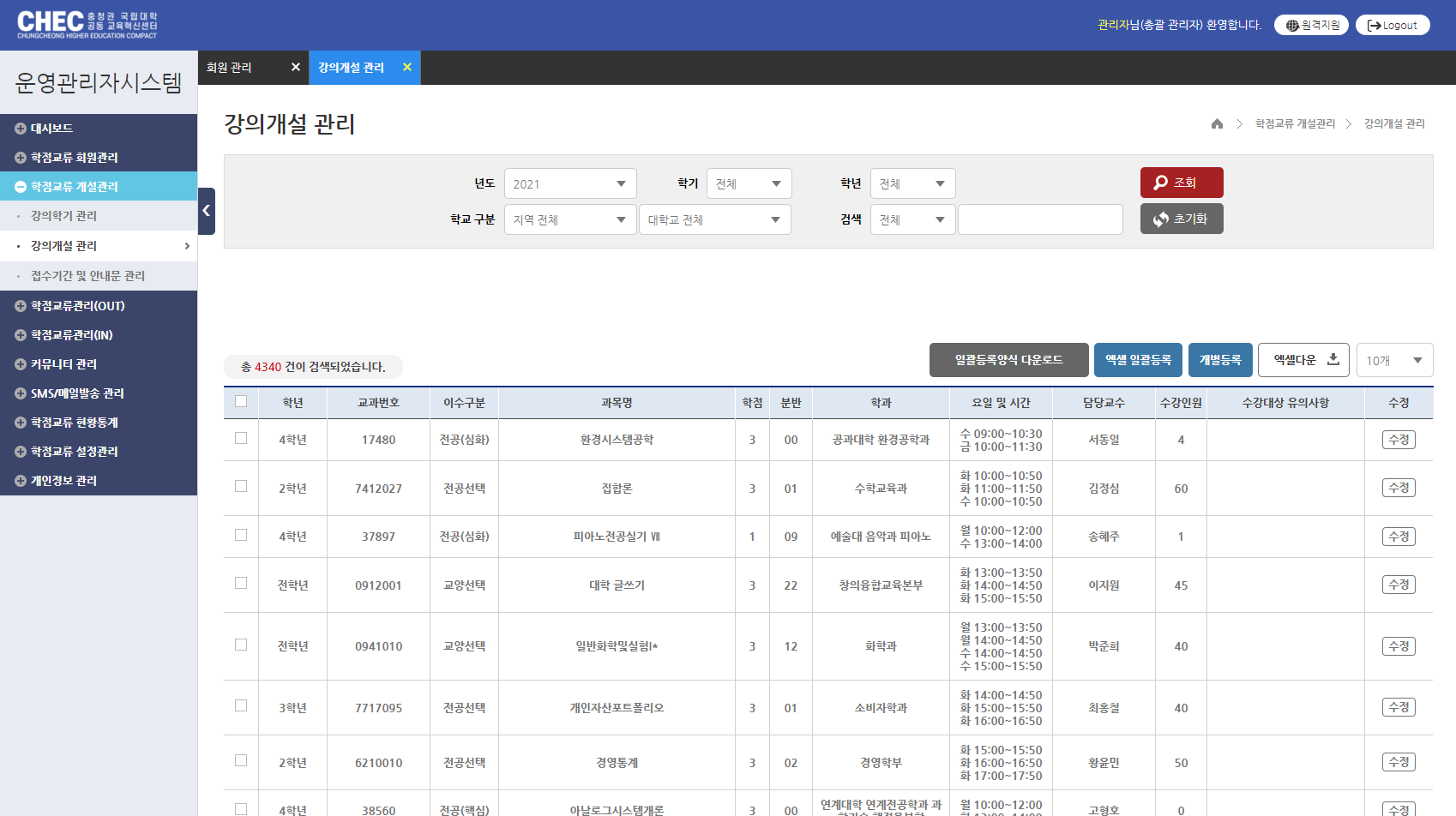Open the 대학교 전체 dropdown
Viewport: 1456px width, 816px height.
click(x=714, y=220)
